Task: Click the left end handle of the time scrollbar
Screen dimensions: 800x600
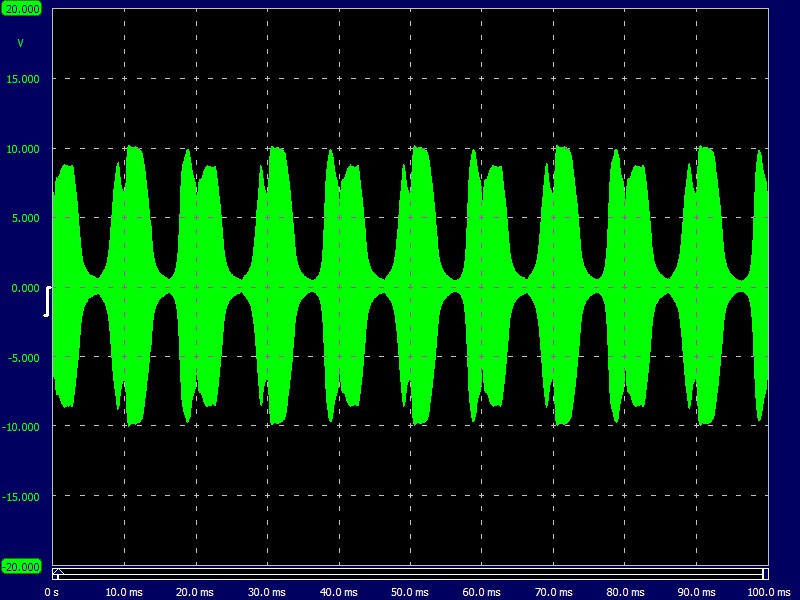Action: click(56, 576)
